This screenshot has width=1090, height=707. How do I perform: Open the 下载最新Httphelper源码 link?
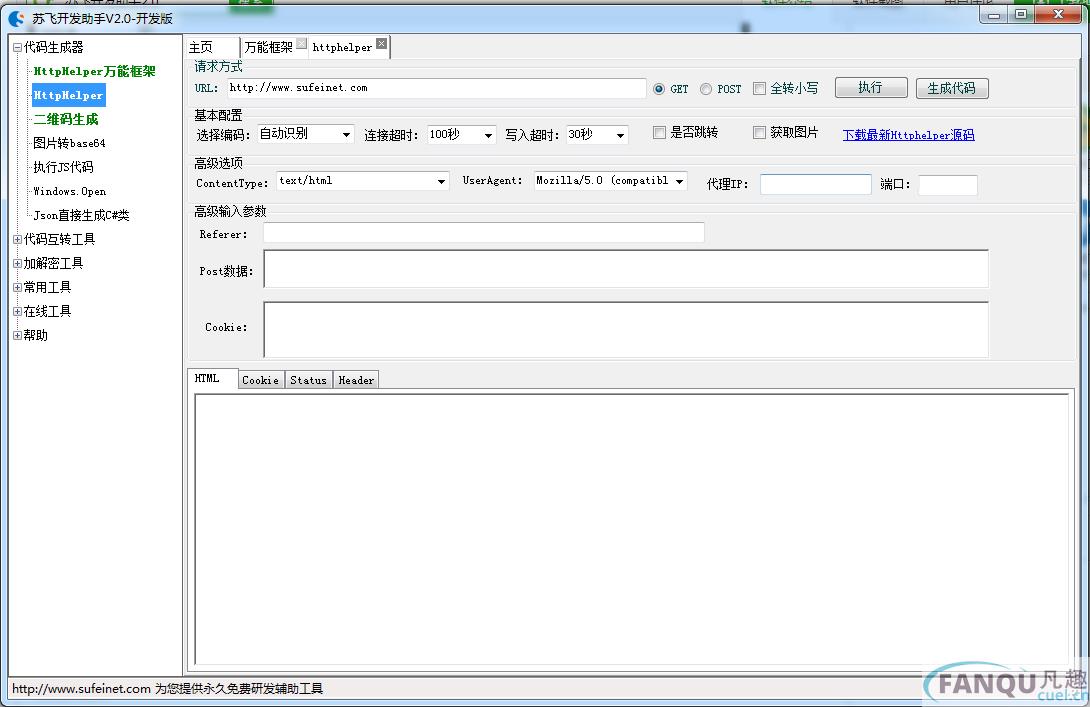pos(909,135)
